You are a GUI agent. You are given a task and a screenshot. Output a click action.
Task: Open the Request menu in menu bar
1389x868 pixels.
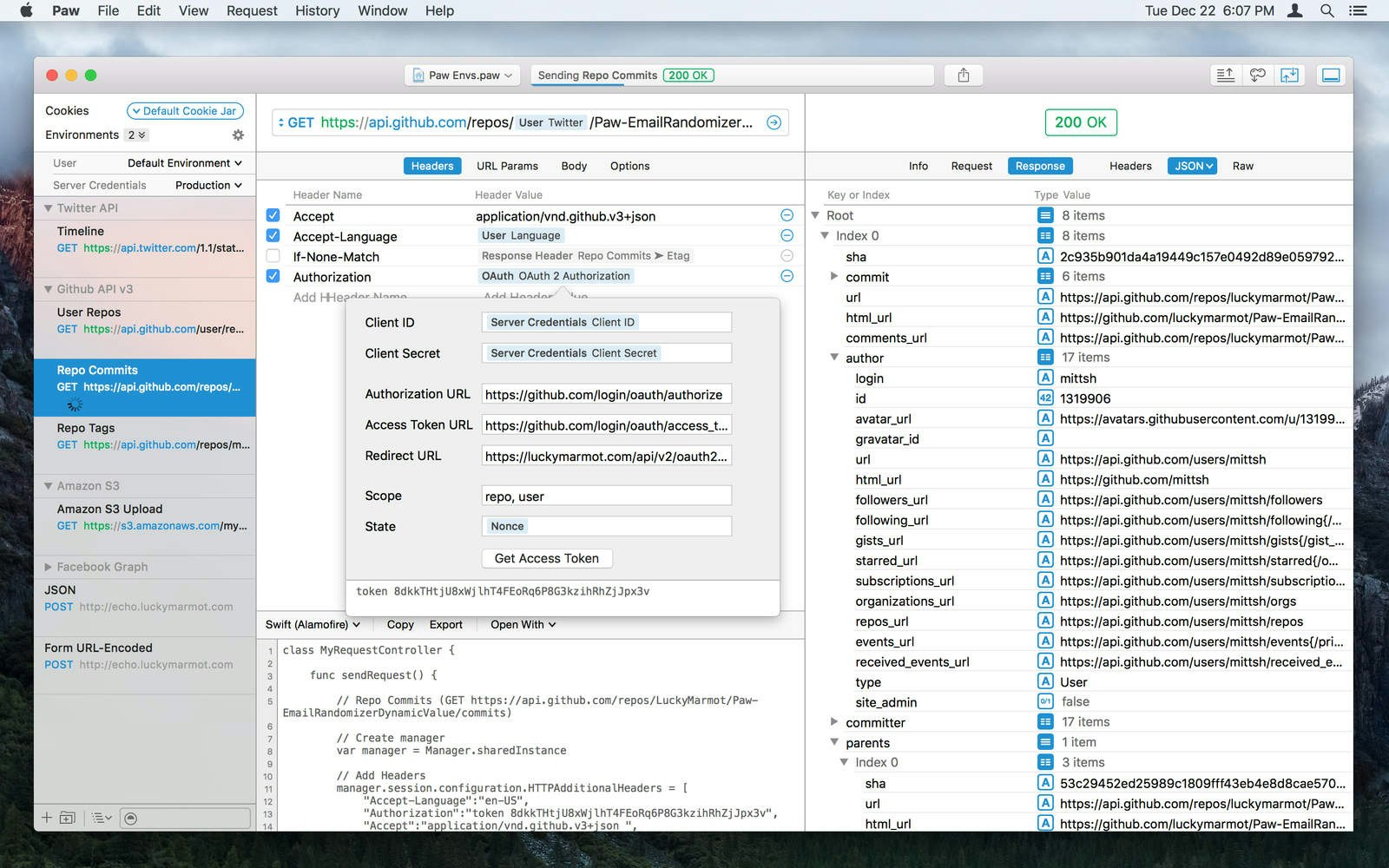coord(252,10)
